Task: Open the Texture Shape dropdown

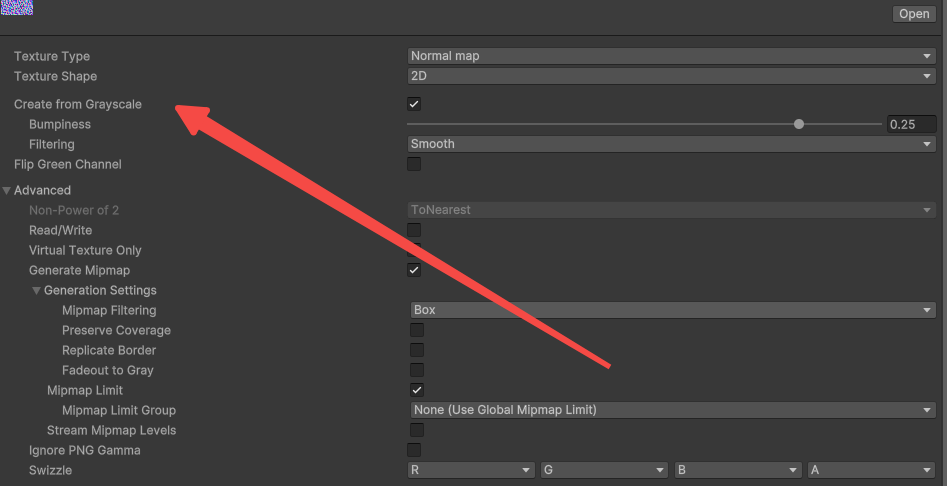Action: (x=672, y=76)
